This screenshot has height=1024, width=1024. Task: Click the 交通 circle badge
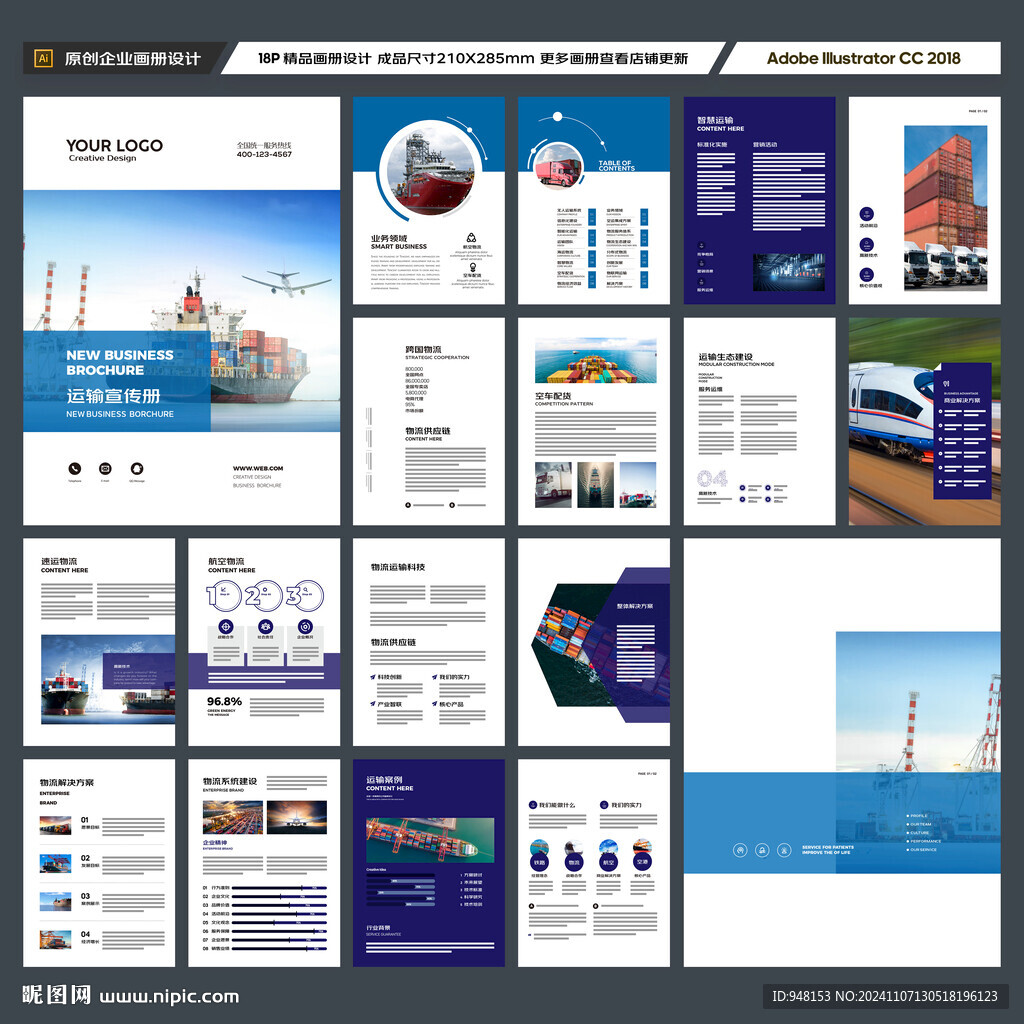[x=642, y=862]
